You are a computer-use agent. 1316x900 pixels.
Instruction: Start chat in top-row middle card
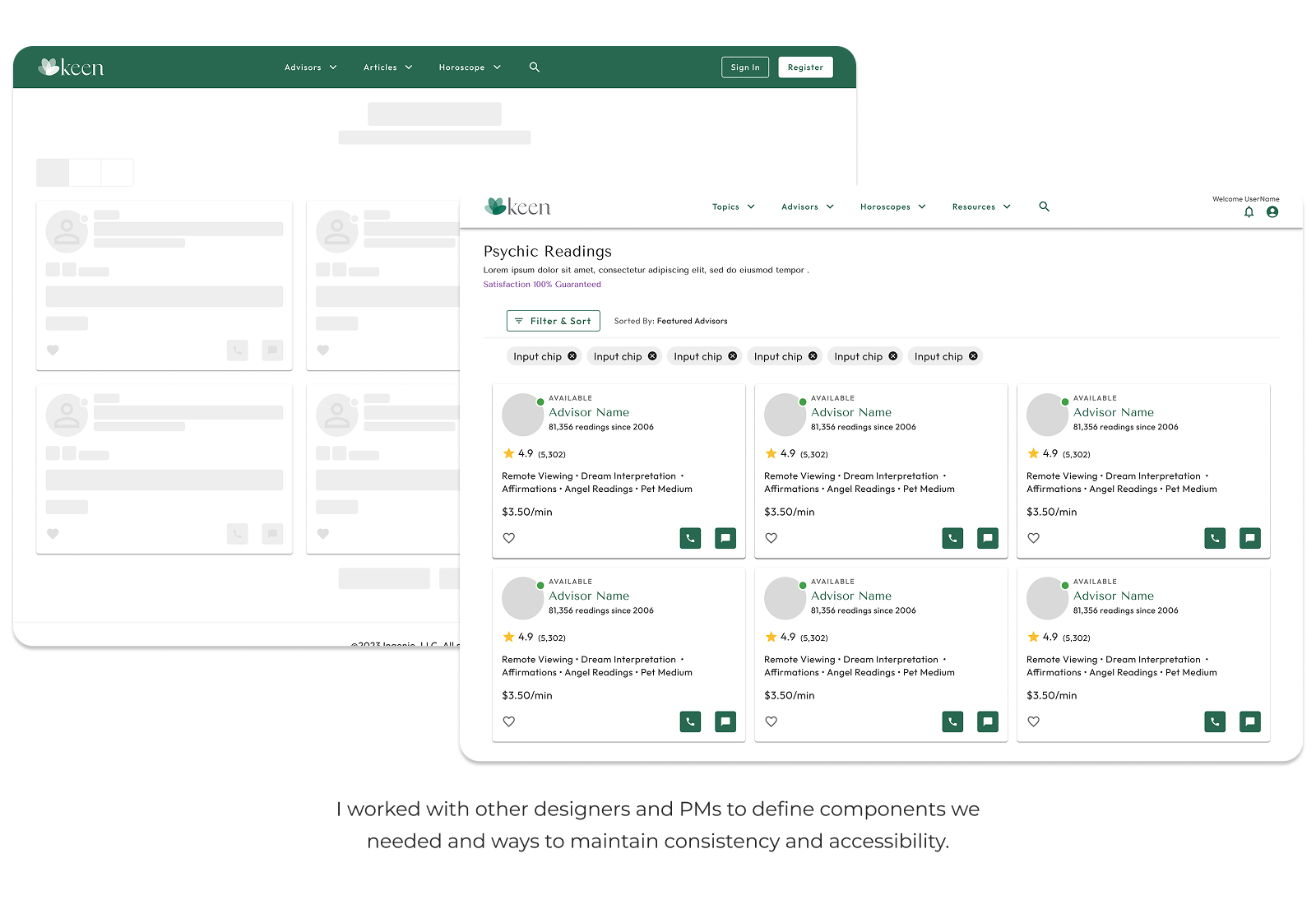click(988, 538)
